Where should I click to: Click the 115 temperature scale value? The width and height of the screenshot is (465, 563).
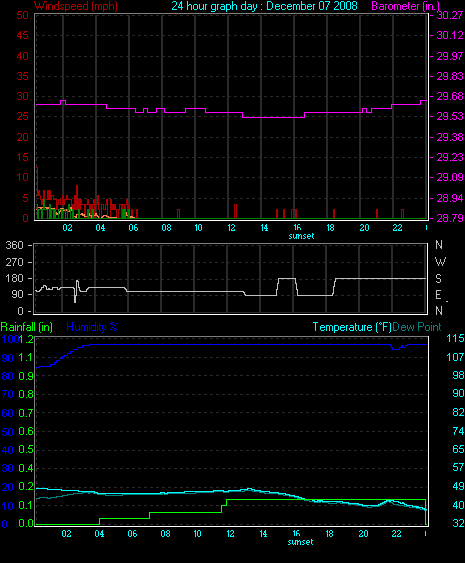coord(455,338)
